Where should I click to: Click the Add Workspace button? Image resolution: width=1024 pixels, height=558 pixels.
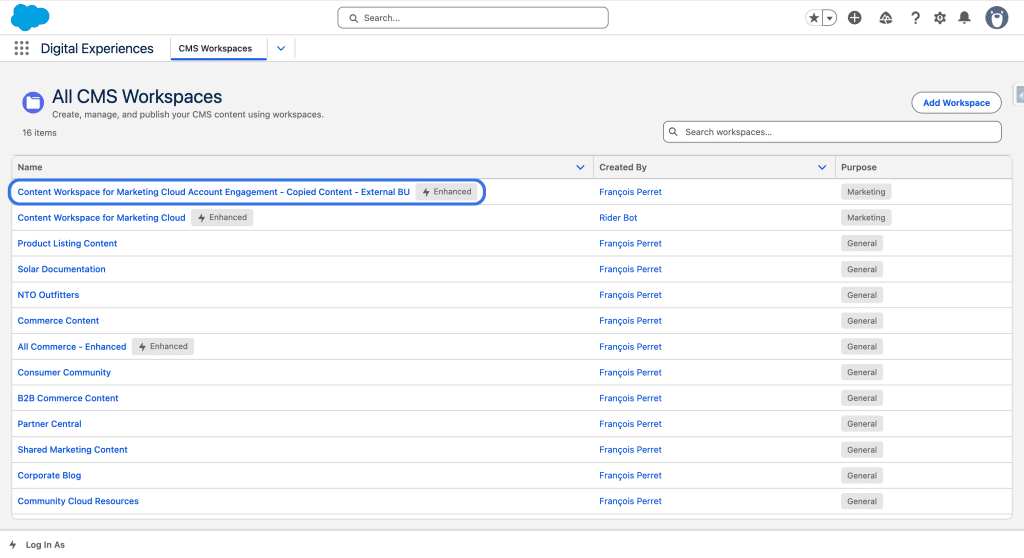pyautogui.click(x=956, y=103)
